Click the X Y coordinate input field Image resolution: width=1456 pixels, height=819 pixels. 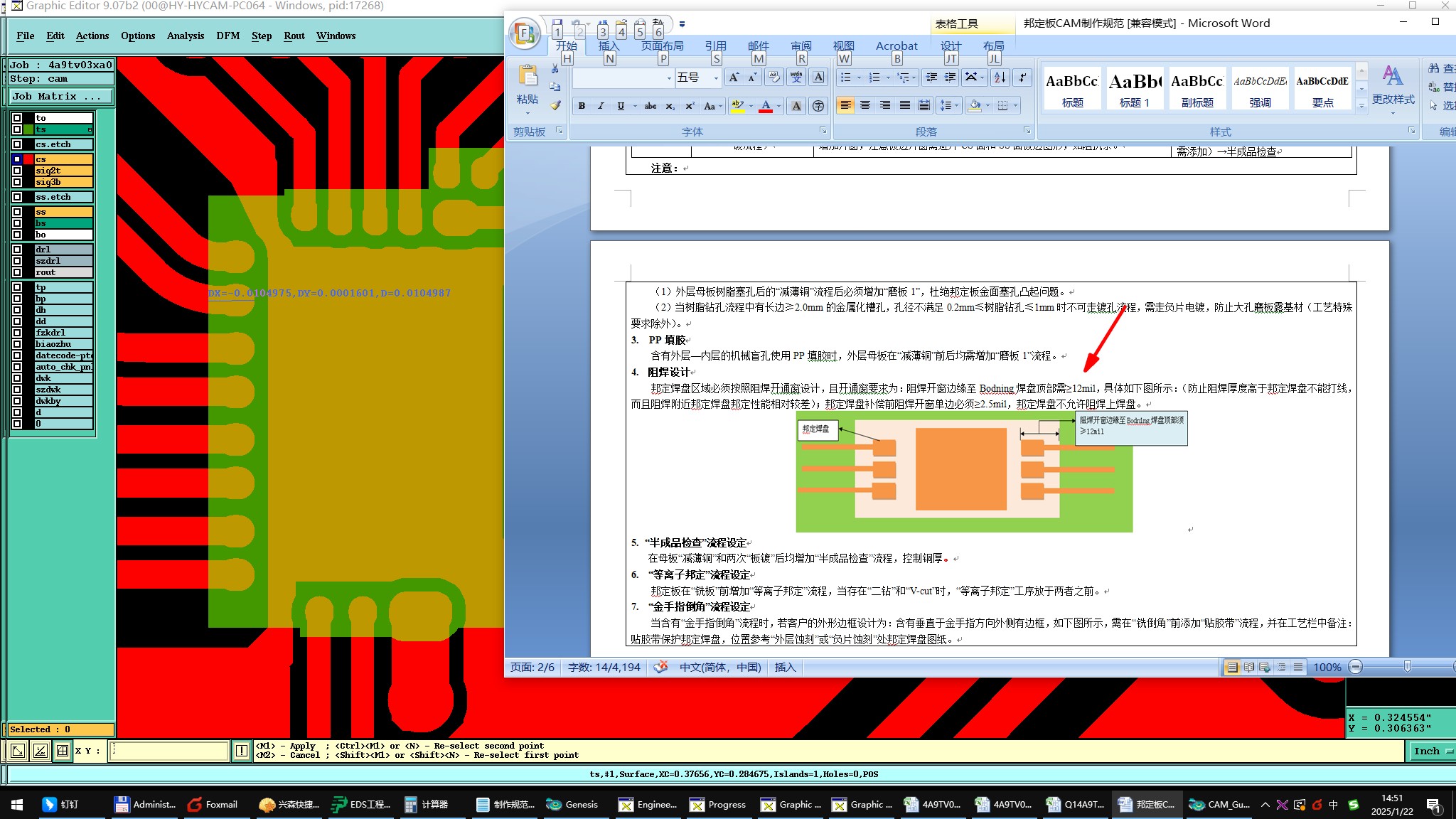[x=169, y=751]
